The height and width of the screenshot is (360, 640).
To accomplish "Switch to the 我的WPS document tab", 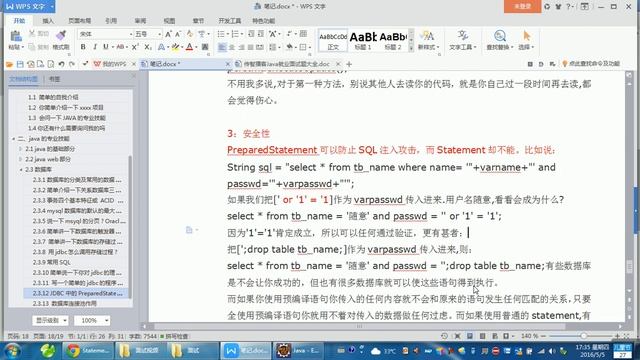I will tap(110, 64).
